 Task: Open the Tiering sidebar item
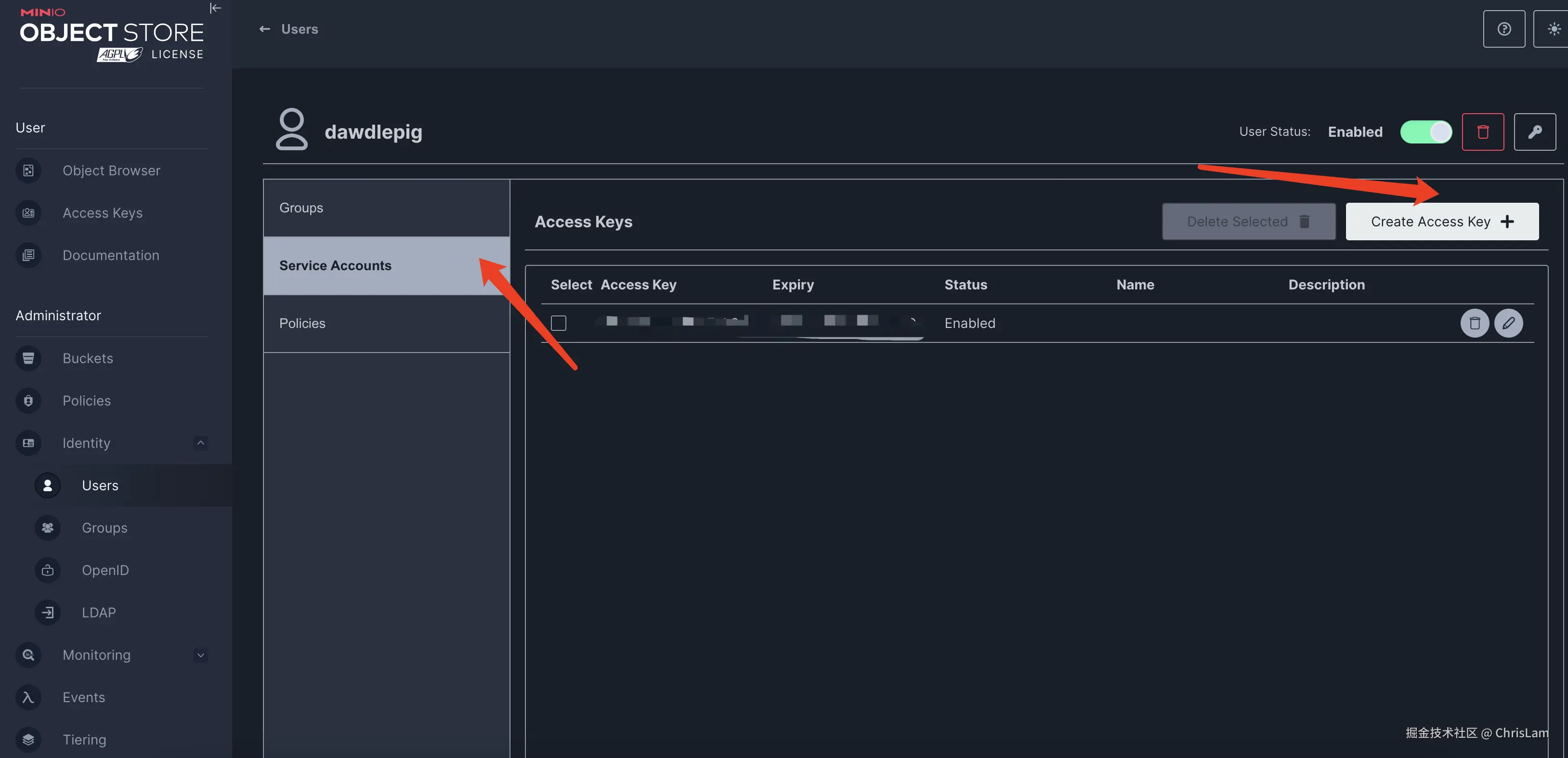click(x=84, y=740)
